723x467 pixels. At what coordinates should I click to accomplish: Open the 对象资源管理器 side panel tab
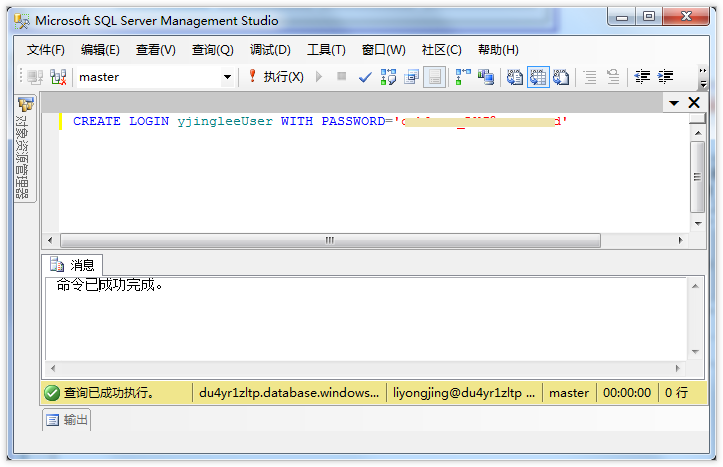click(25, 148)
